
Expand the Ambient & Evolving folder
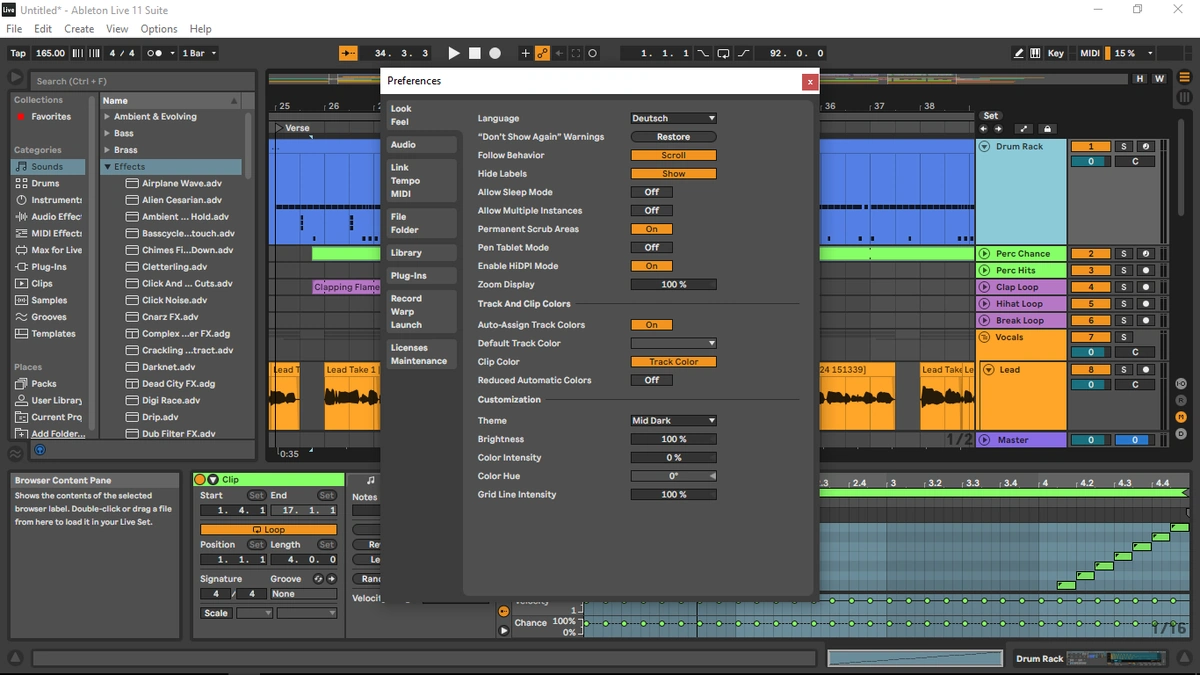coord(107,117)
